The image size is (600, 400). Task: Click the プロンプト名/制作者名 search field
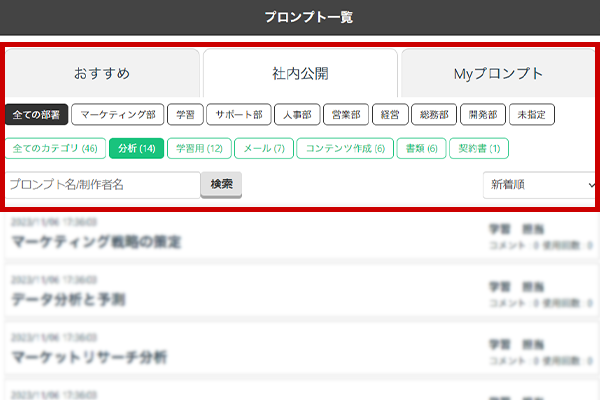coord(102,184)
